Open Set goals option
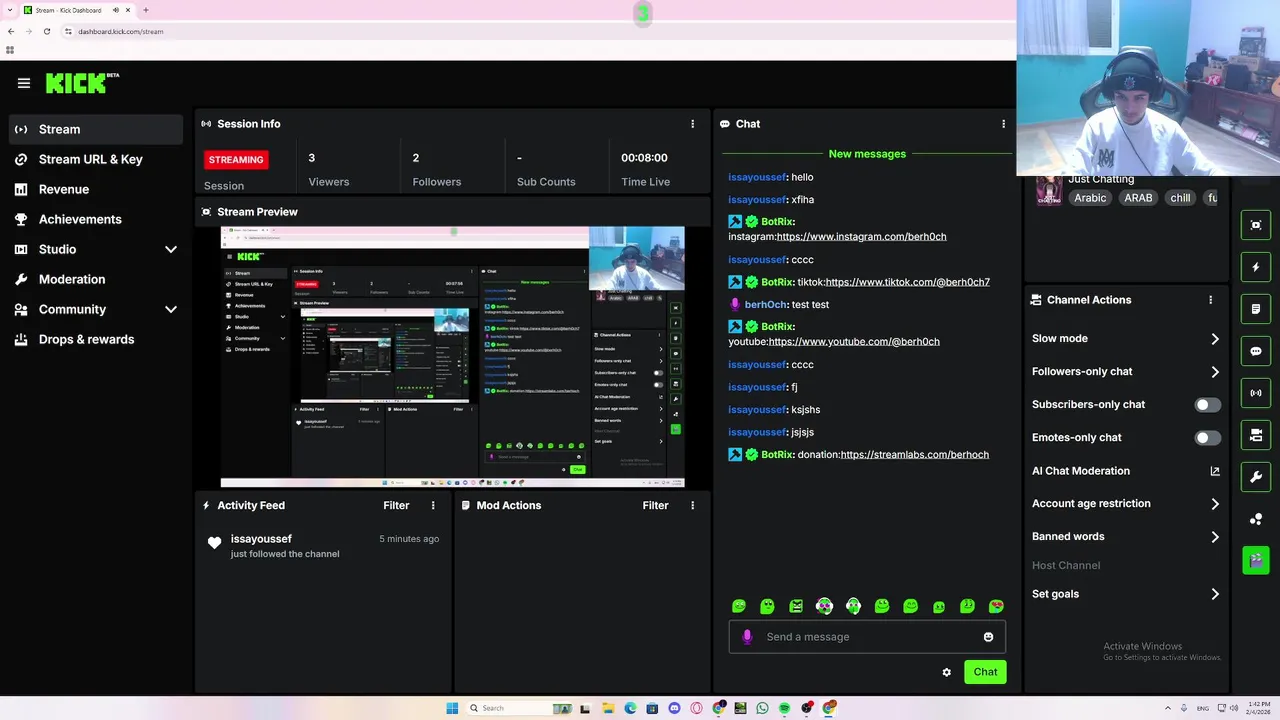The height and width of the screenshot is (720, 1280). click(x=1126, y=594)
